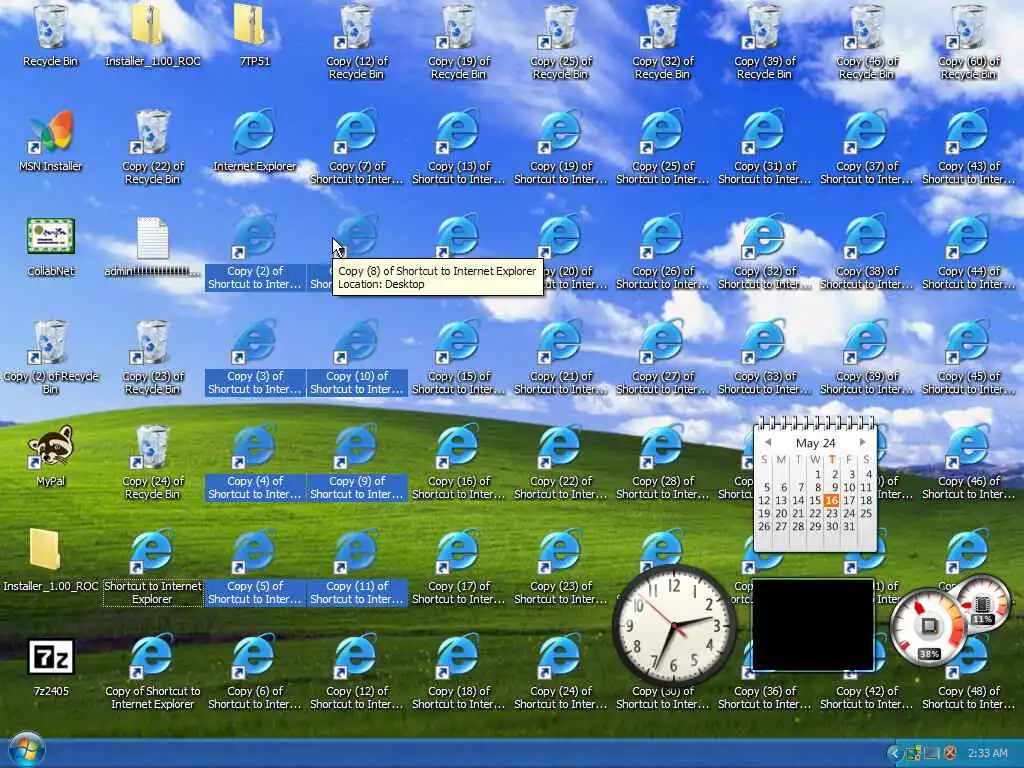This screenshot has height=768, width=1024.
Task: Click the red security alert tray icon
Action: click(950, 753)
